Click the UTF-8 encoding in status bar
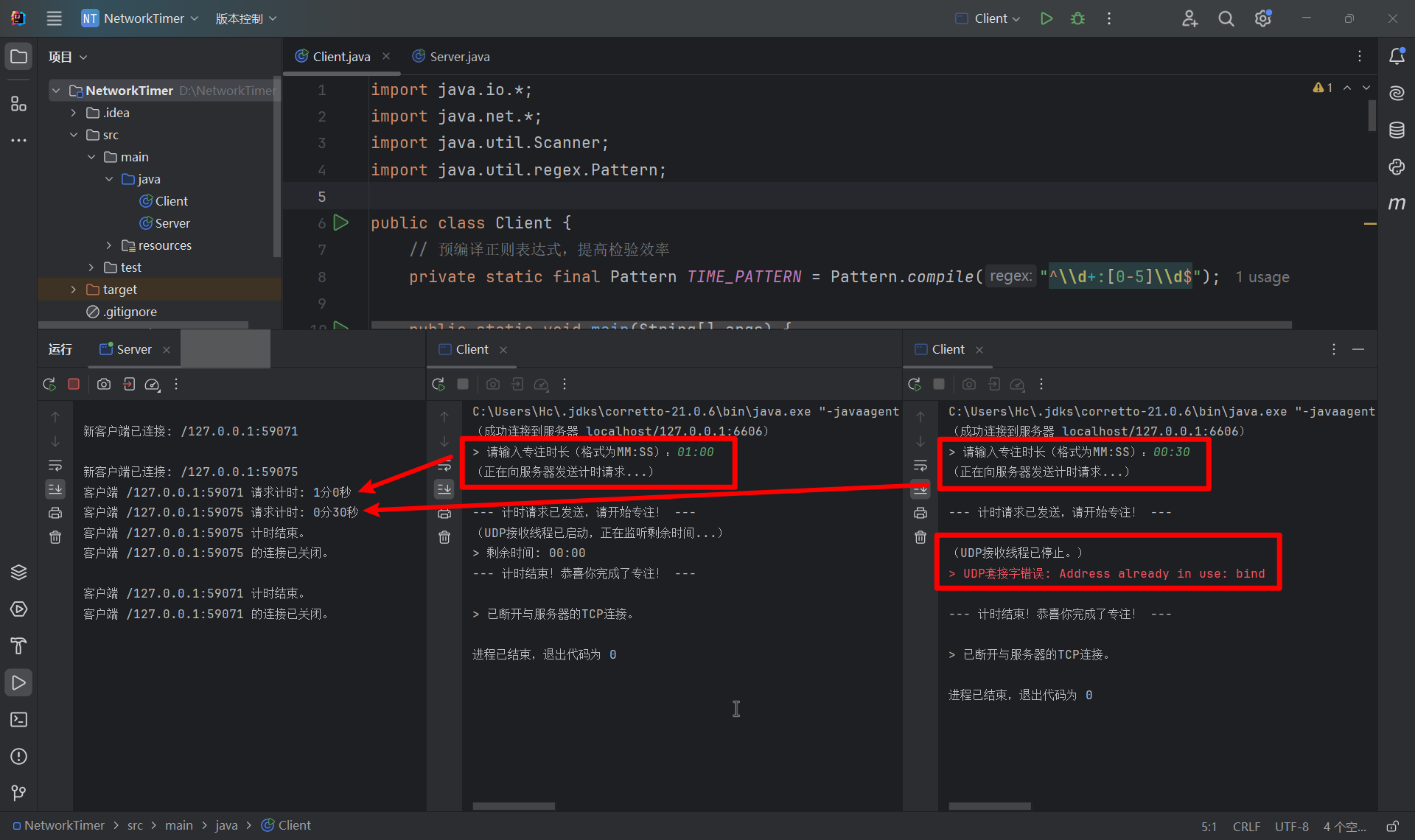The image size is (1415, 840). click(1291, 826)
